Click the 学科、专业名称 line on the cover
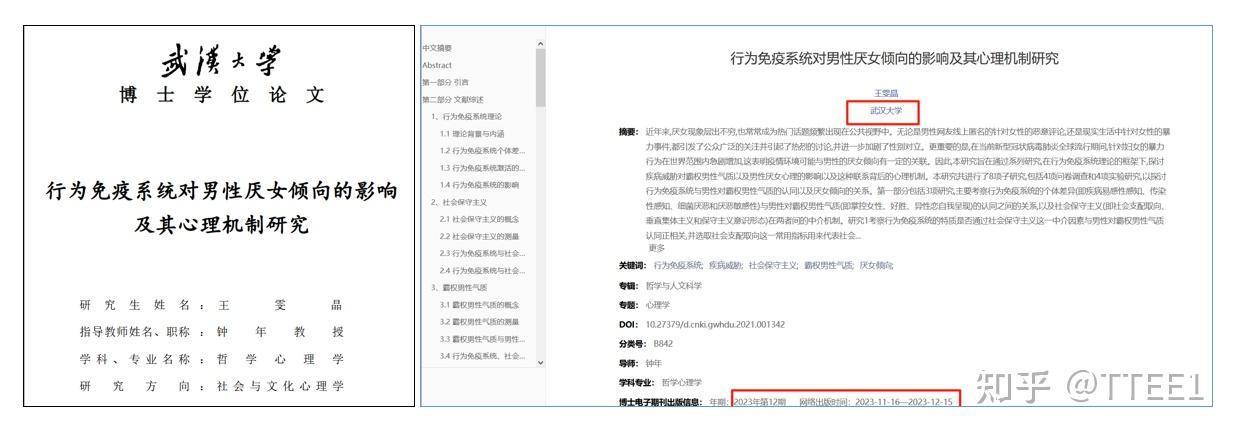Screen dimensions: 1236x435 (x=212, y=359)
